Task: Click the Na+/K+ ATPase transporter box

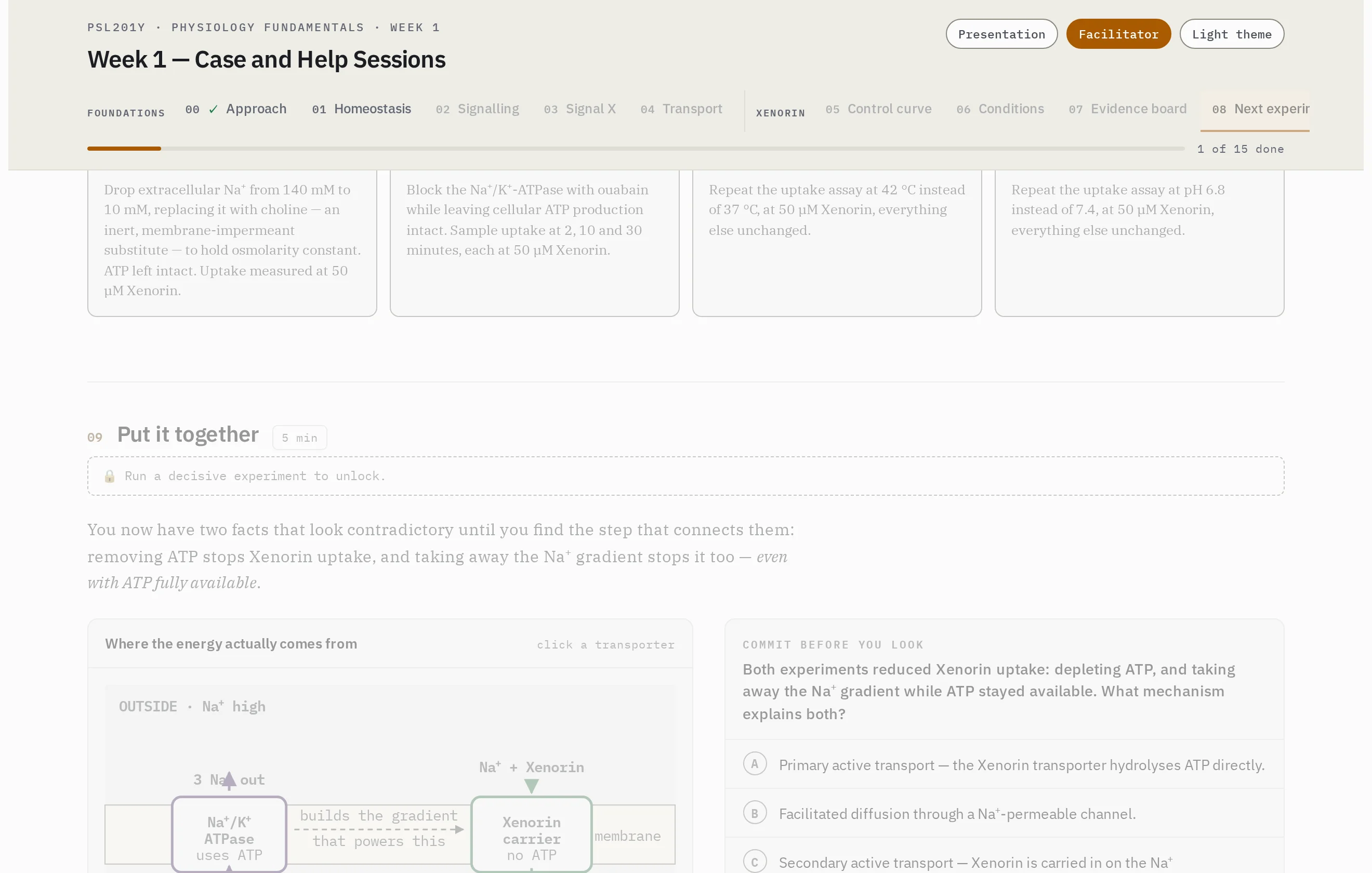Action: (229, 835)
